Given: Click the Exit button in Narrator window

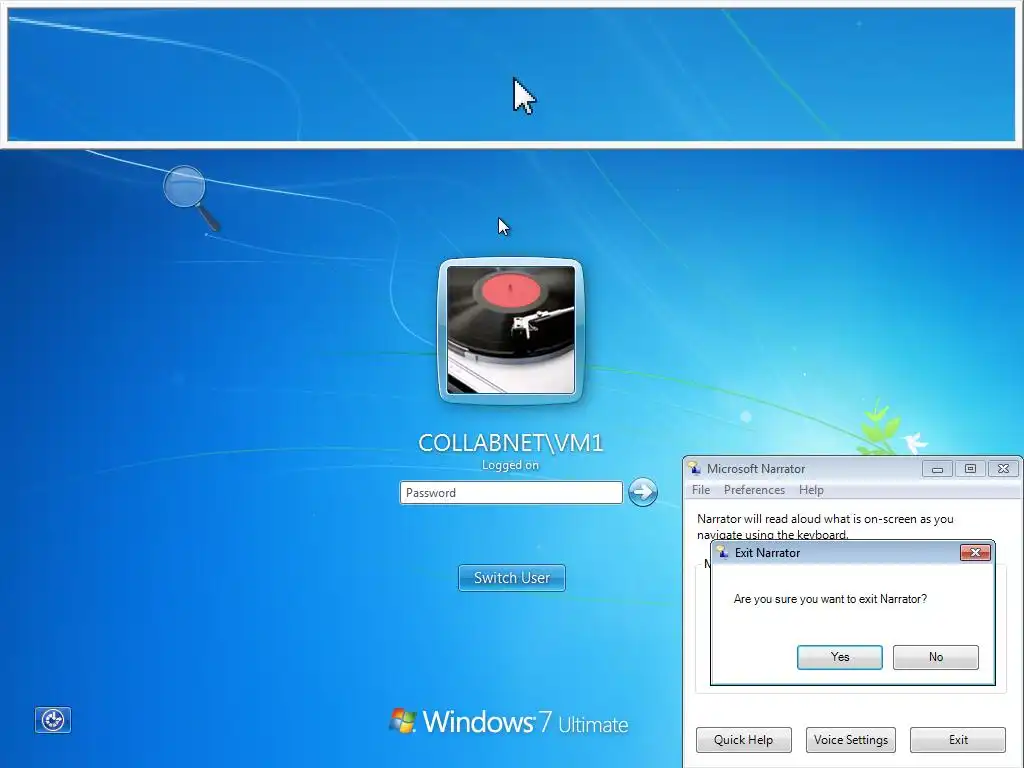Looking at the screenshot, I should [x=958, y=740].
